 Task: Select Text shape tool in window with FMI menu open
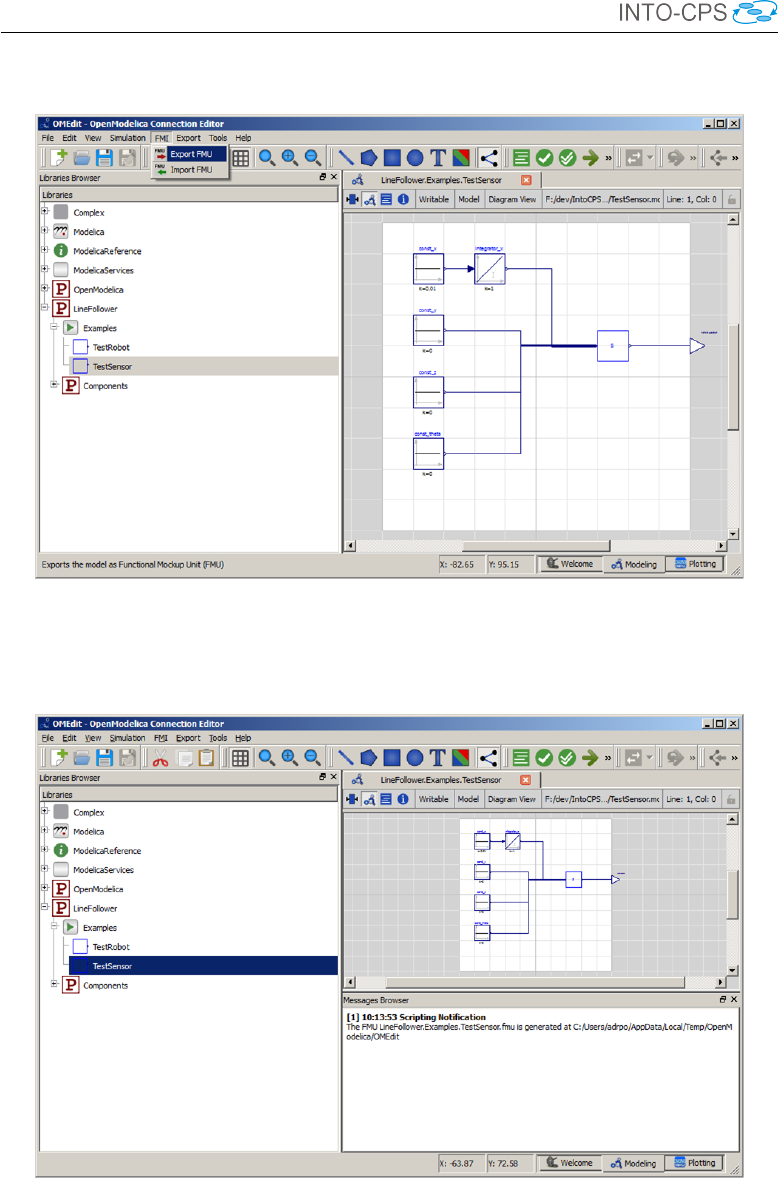tap(438, 158)
